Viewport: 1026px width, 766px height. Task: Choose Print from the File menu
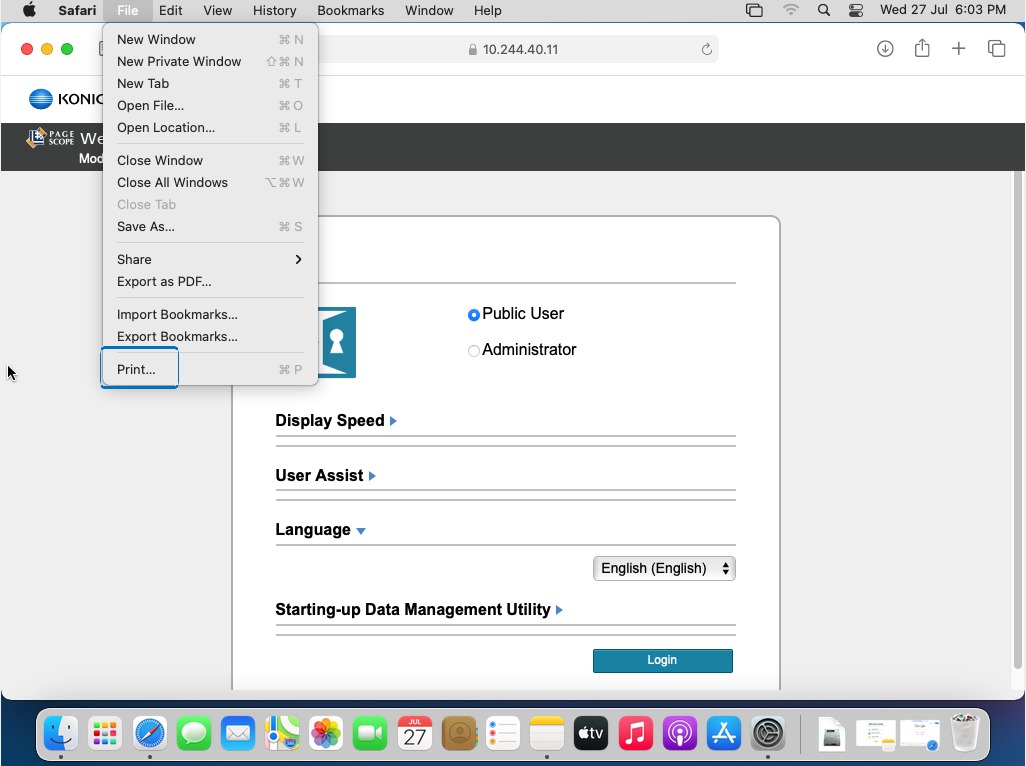point(137,369)
